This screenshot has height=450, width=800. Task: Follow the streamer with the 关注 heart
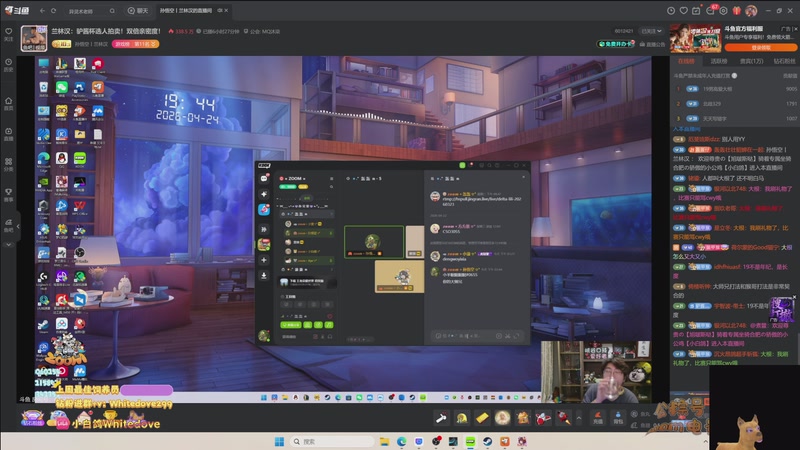click(9, 34)
